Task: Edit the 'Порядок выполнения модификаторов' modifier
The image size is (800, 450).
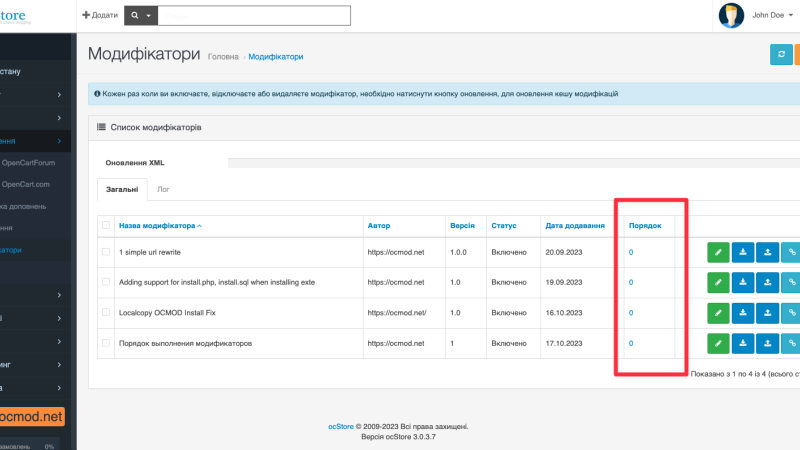Action: click(x=718, y=343)
